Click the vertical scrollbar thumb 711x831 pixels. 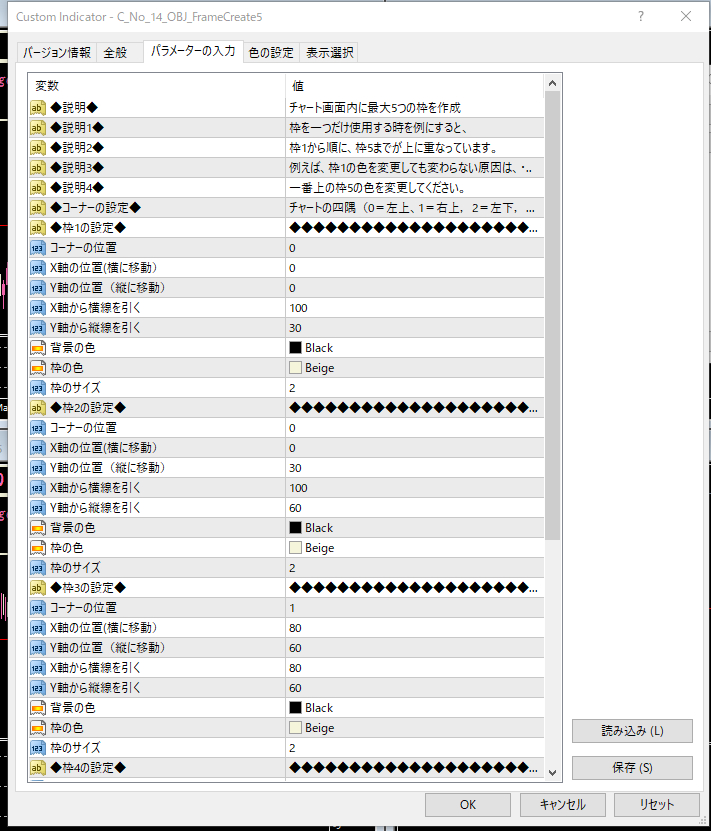point(552,316)
